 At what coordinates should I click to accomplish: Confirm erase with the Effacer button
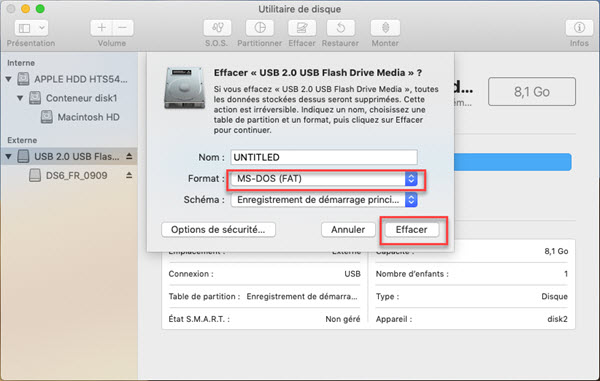pyautogui.click(x=411, y=230)
